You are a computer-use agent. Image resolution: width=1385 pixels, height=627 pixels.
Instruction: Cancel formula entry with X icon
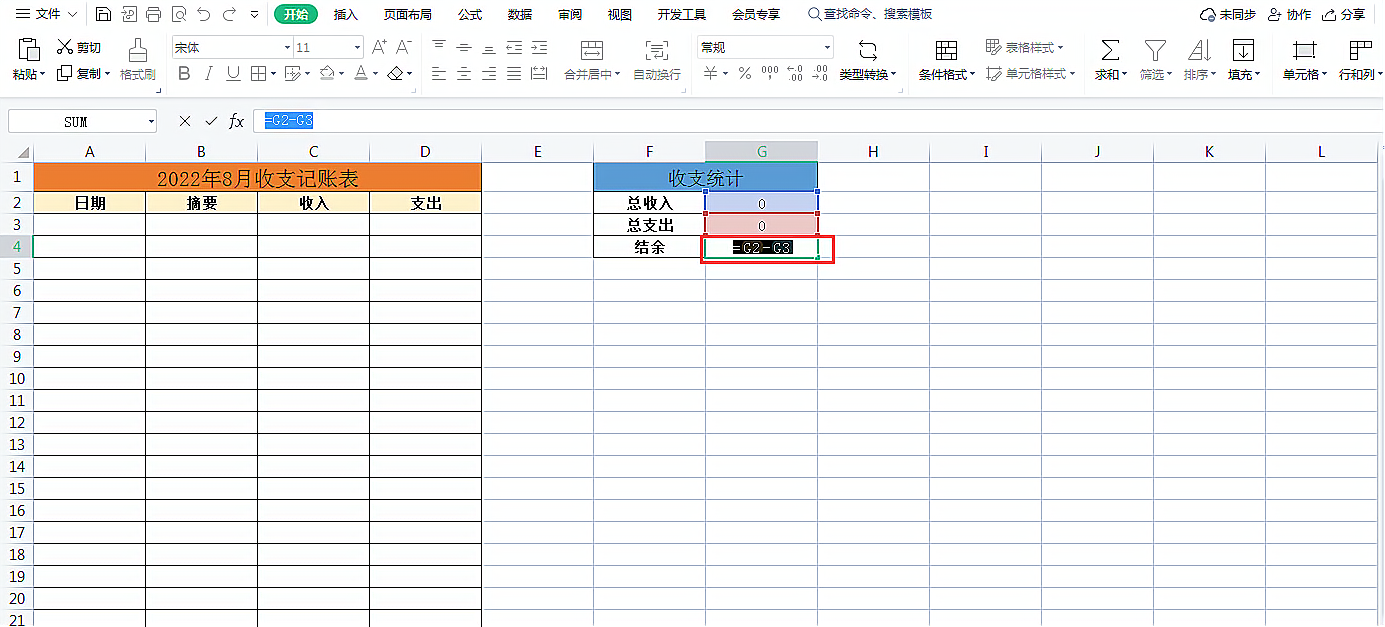(x=185, y=121)
